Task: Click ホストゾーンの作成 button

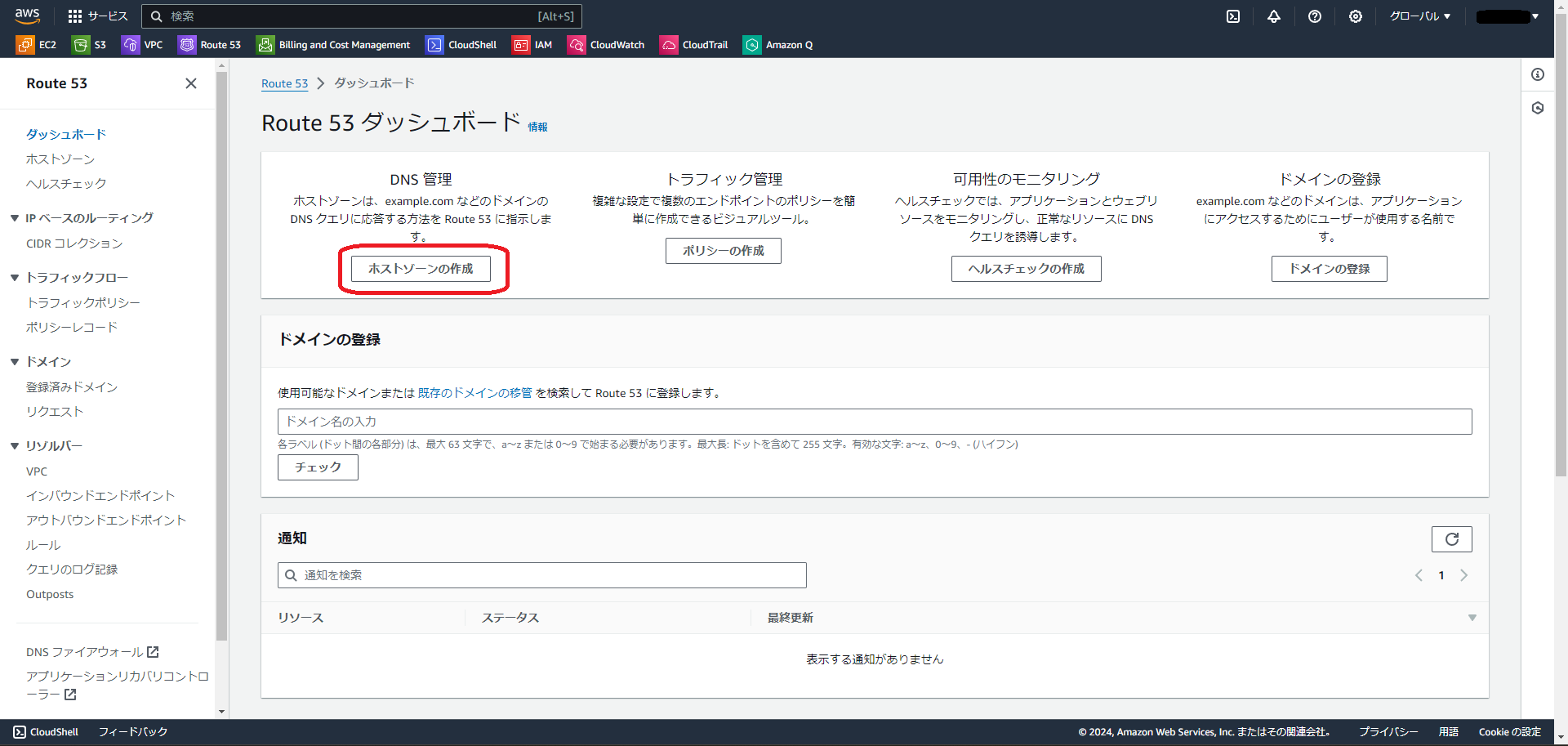Action: coord(421,269)
